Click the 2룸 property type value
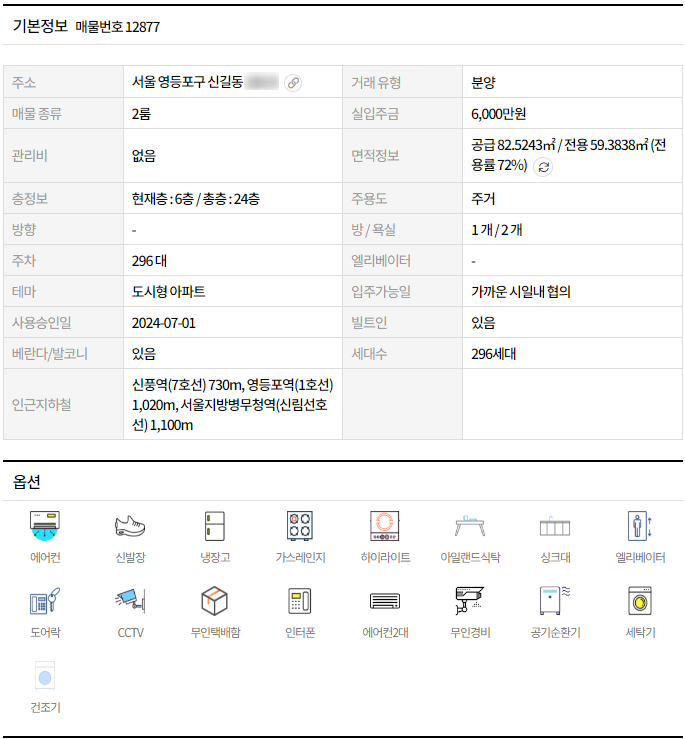 click(141, 114)
